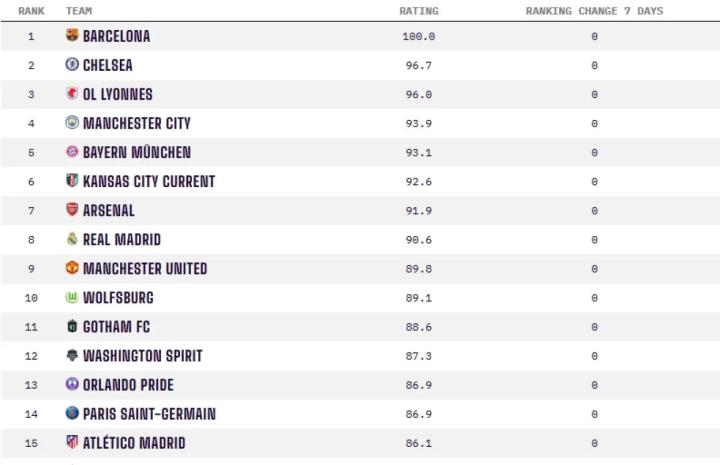Open the Paris Saint-Germain team link
This screenshot has width=720, height=465.
click(149, 414)
